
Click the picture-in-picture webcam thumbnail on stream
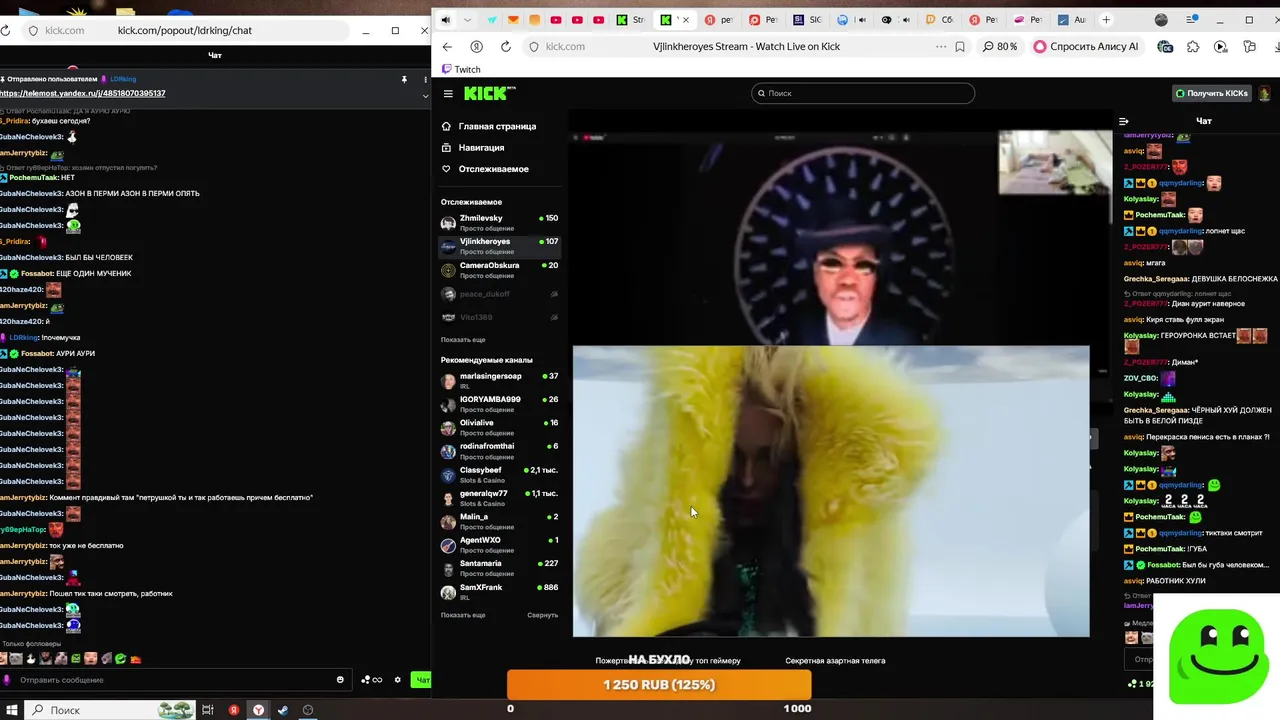pyautogui.click(x=1055, y=164)
